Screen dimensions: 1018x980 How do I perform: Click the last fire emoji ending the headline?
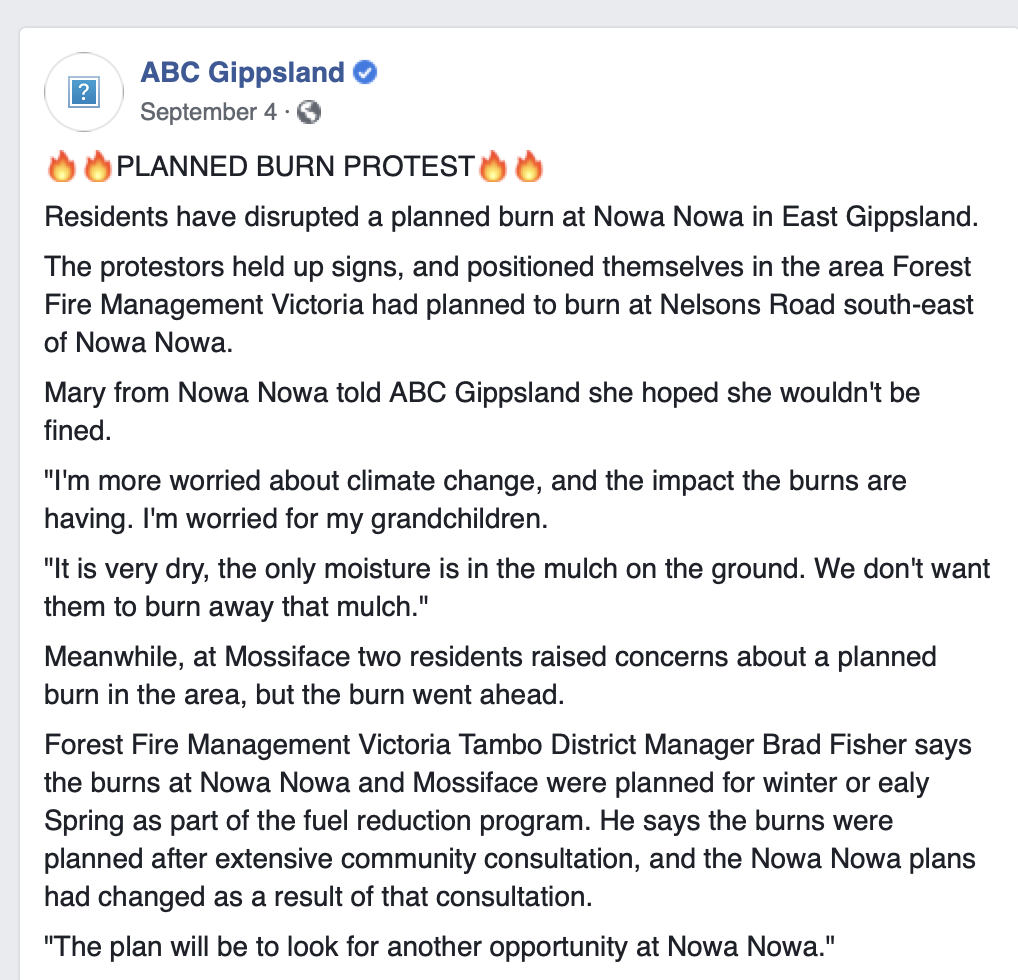(529, 166)
